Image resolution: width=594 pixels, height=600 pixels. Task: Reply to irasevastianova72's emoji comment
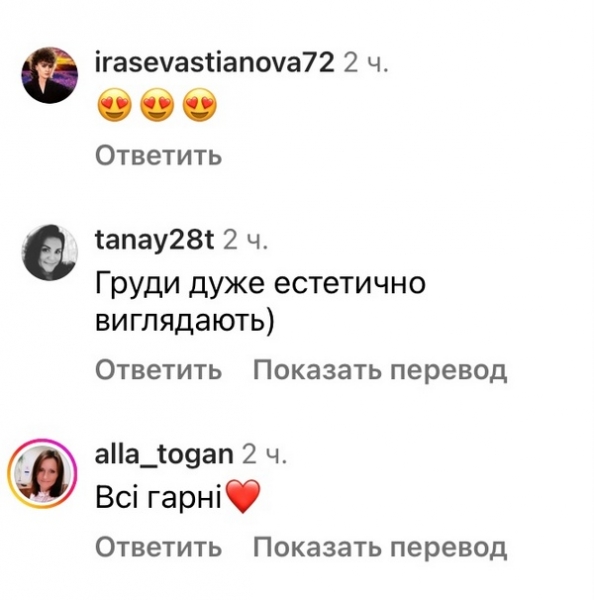[158, 155]
